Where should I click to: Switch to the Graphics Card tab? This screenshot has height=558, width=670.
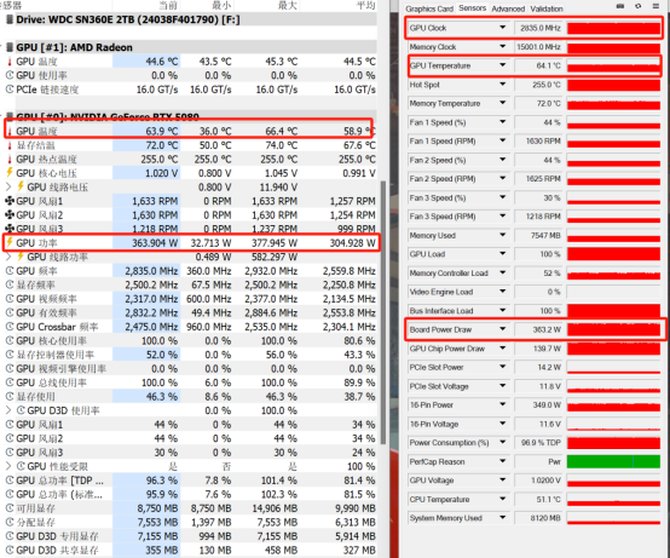[429, 9]
